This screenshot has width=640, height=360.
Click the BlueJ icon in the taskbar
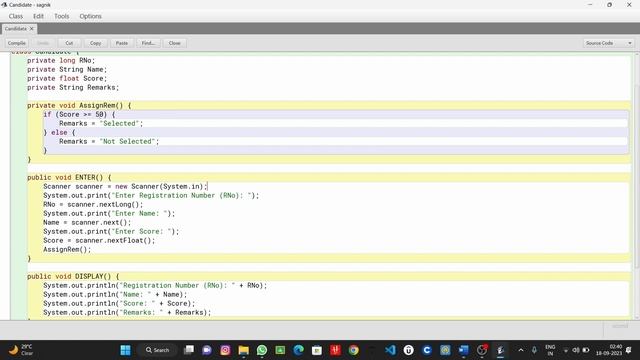pyautogui.click(x=500, y=350)
